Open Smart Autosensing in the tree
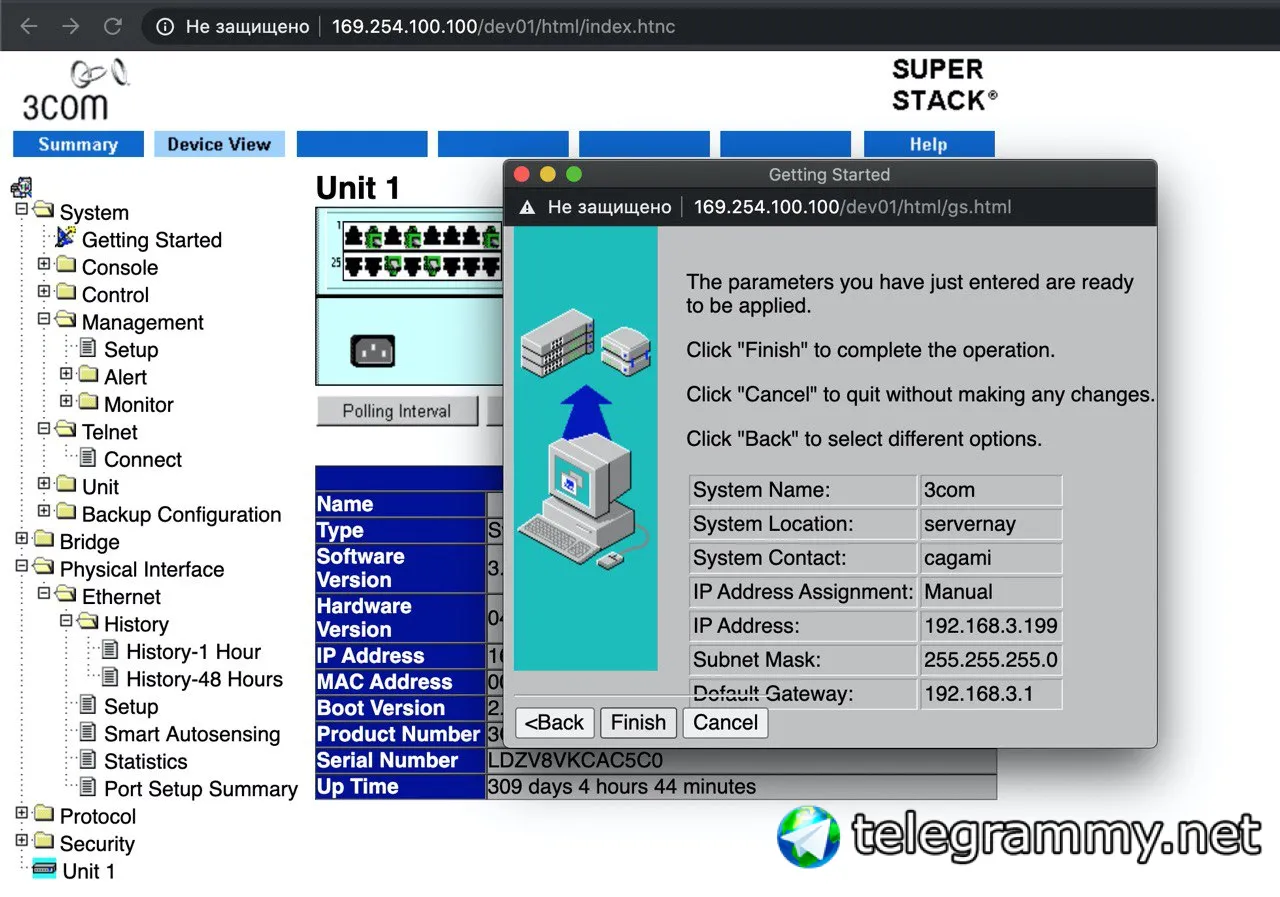 click(192, 735)
